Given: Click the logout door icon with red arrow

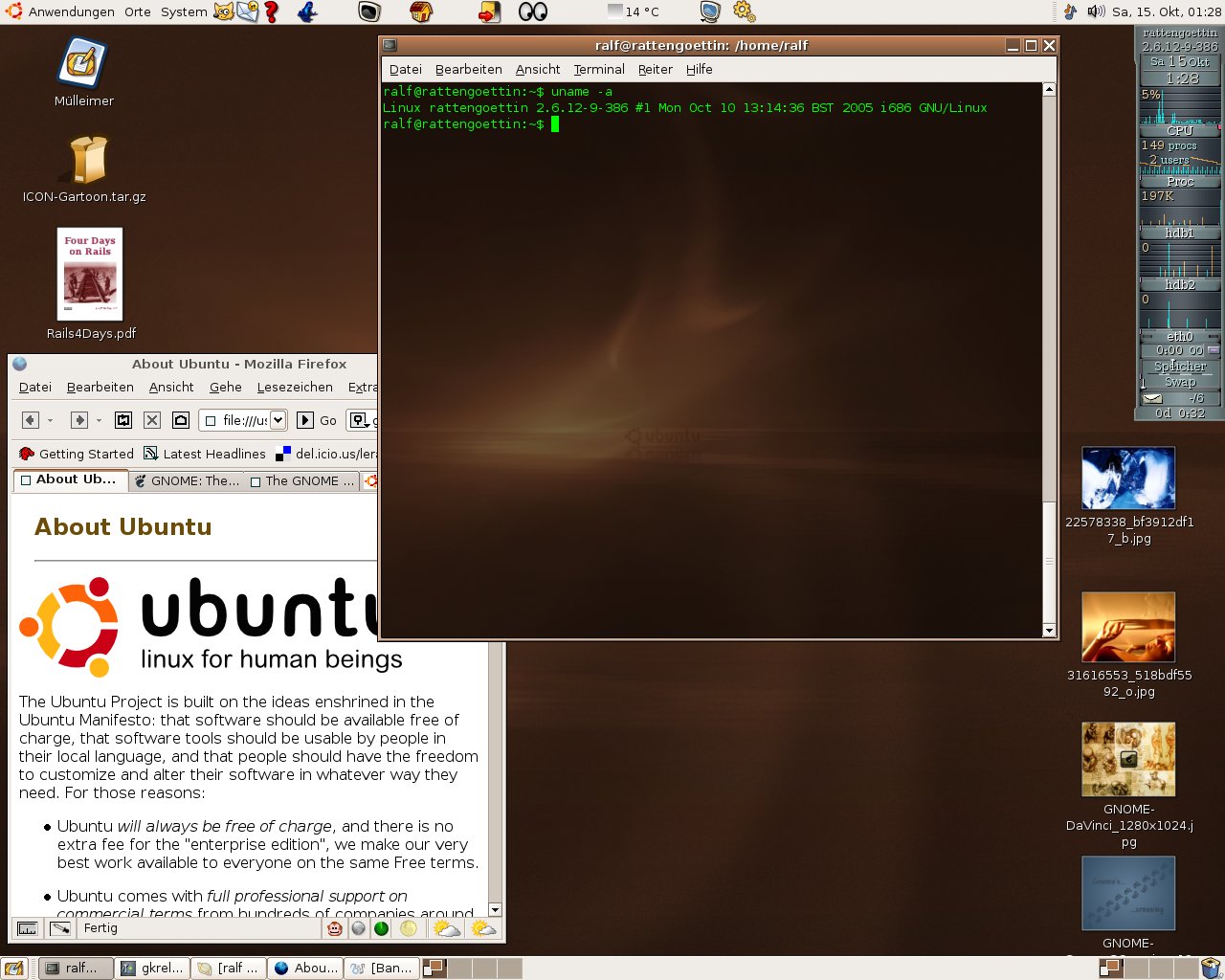Looking at the screenshot, I should pyautogui.click(x=489, y=11).
